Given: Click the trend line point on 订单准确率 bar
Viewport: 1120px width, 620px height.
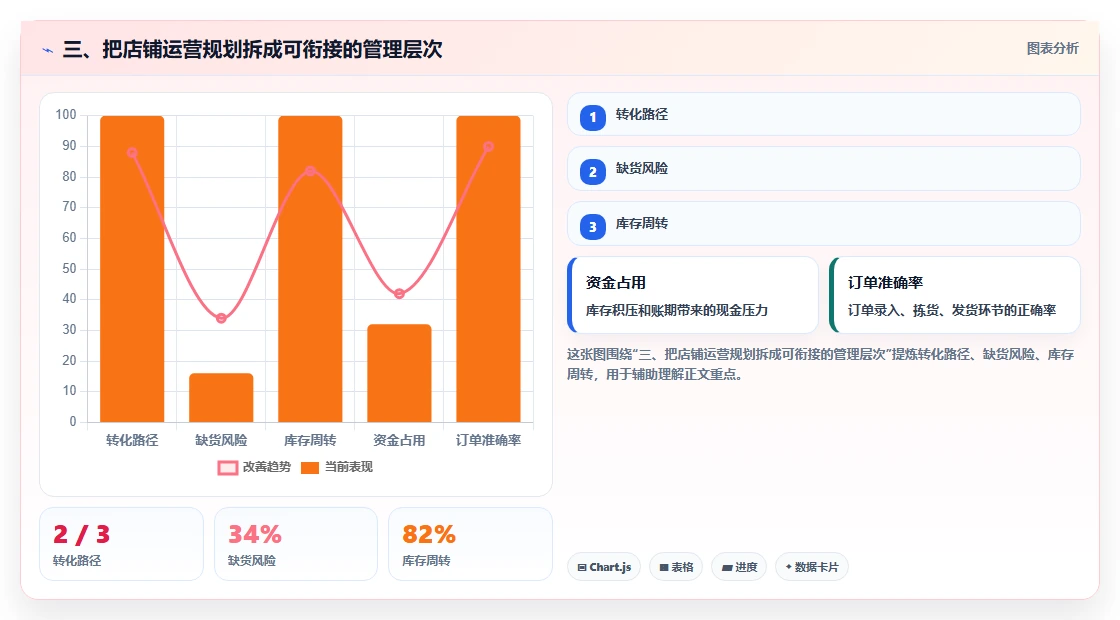Looking at the screenshot, I should [x=489, y=146].
